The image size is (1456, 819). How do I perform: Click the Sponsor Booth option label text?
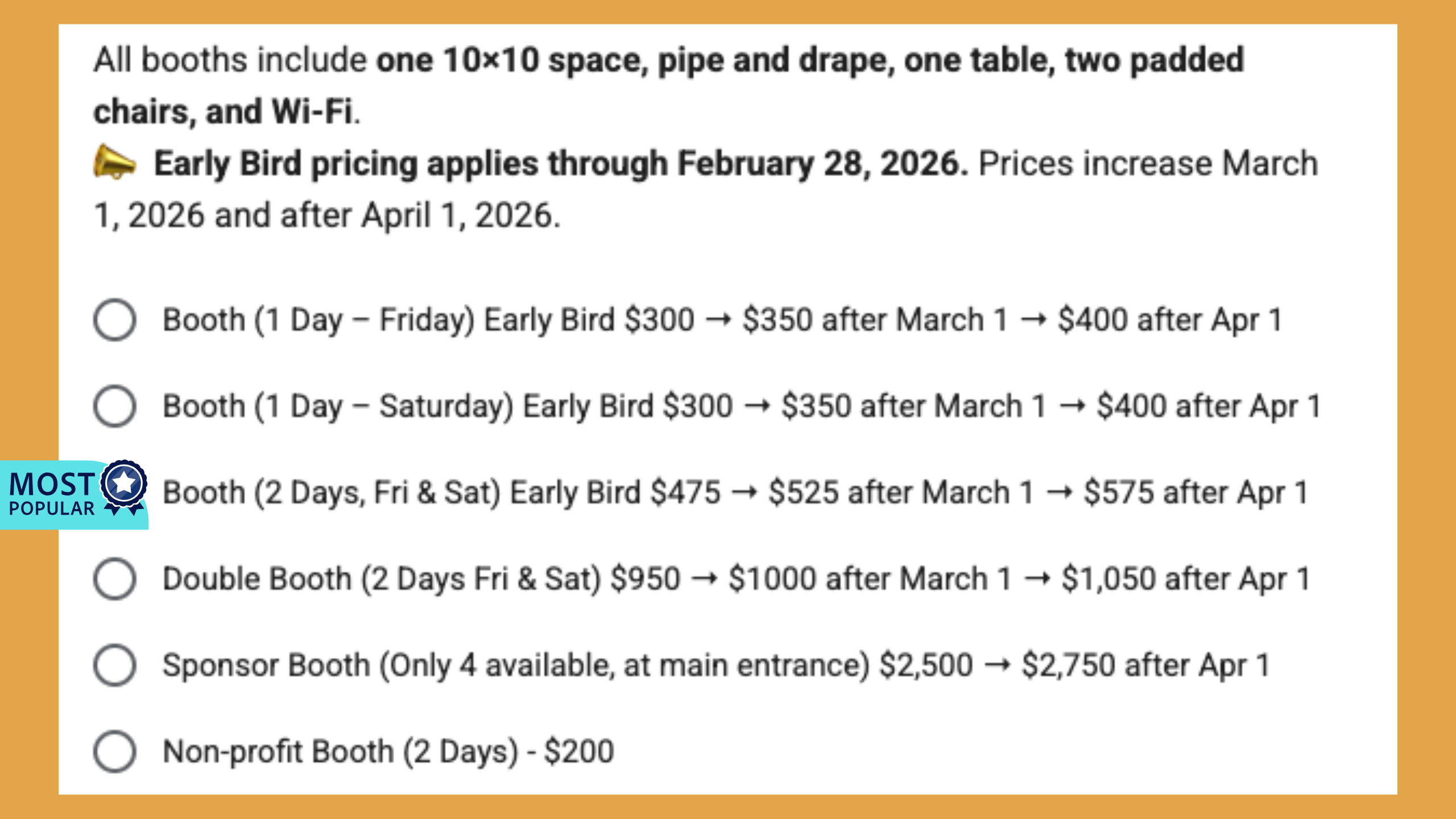point(515,665)
